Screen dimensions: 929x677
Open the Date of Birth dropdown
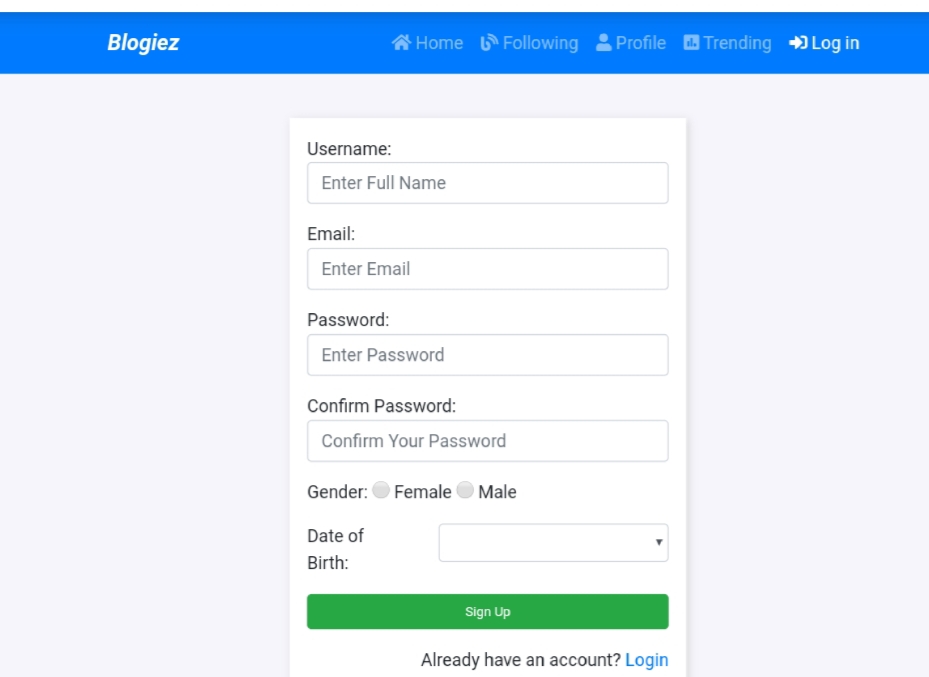click(x=553, y=543)
